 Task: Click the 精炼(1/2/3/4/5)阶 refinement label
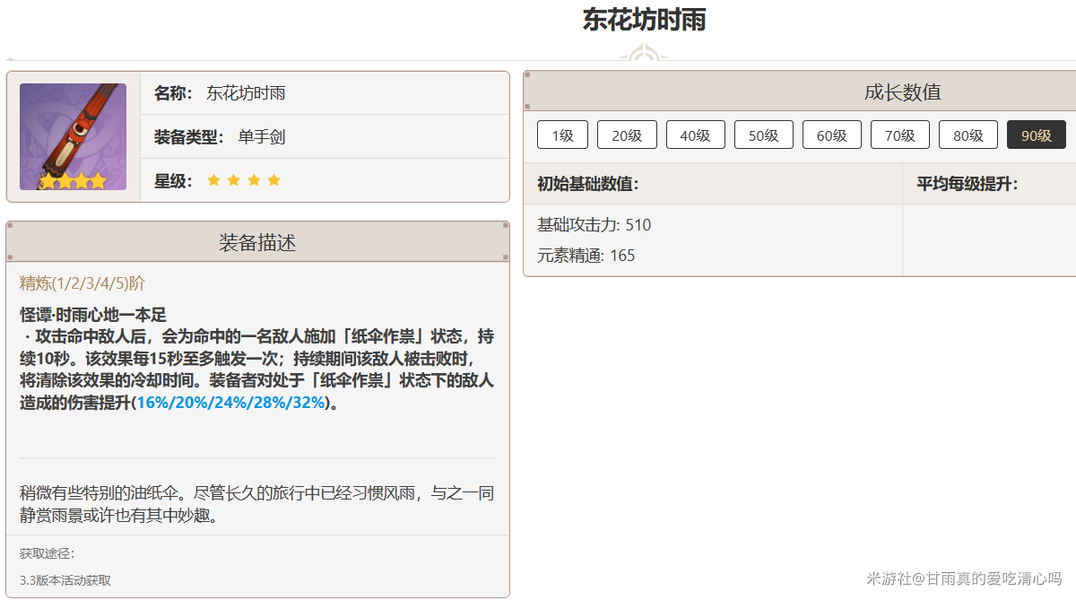tap(82, 284)
